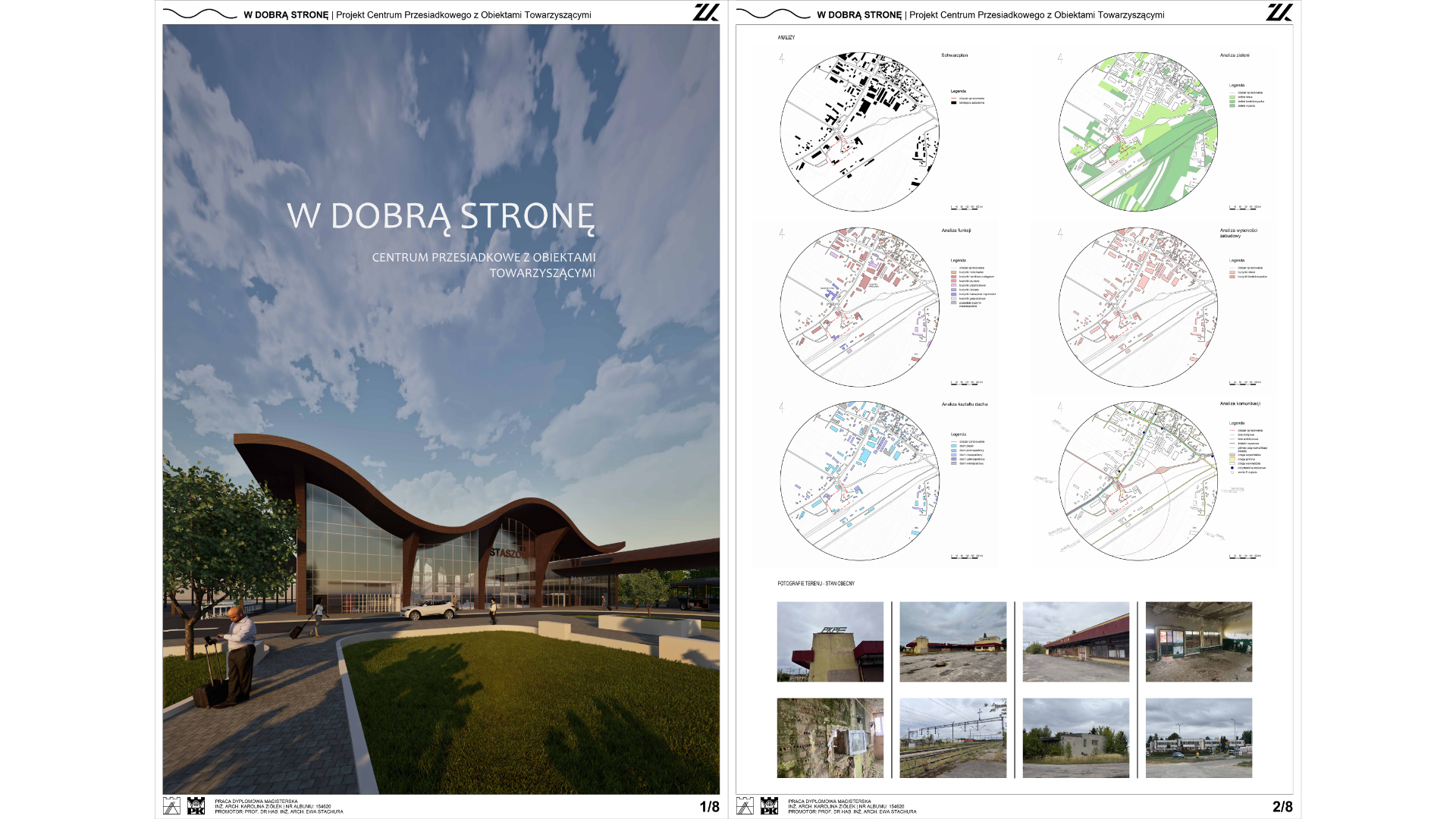Click the PK university logo on page 1 footer

[196, 805]
